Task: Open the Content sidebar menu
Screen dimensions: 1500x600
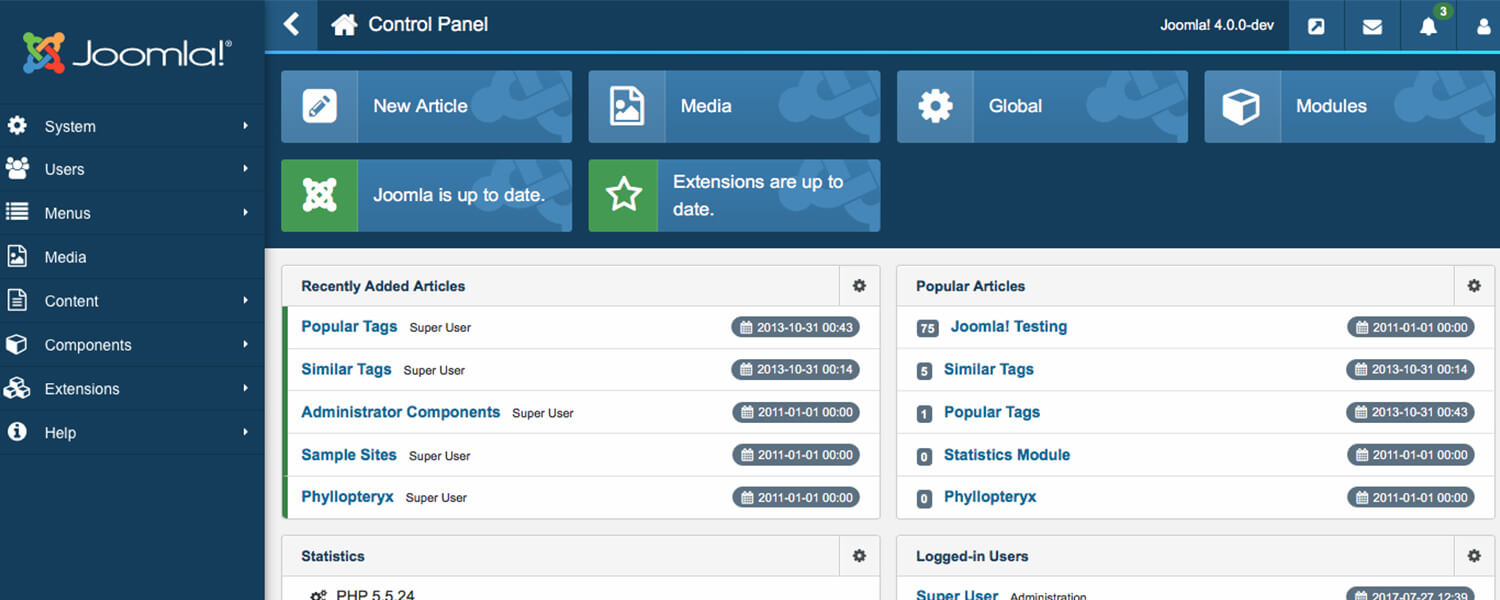Action: coord(132,301)
